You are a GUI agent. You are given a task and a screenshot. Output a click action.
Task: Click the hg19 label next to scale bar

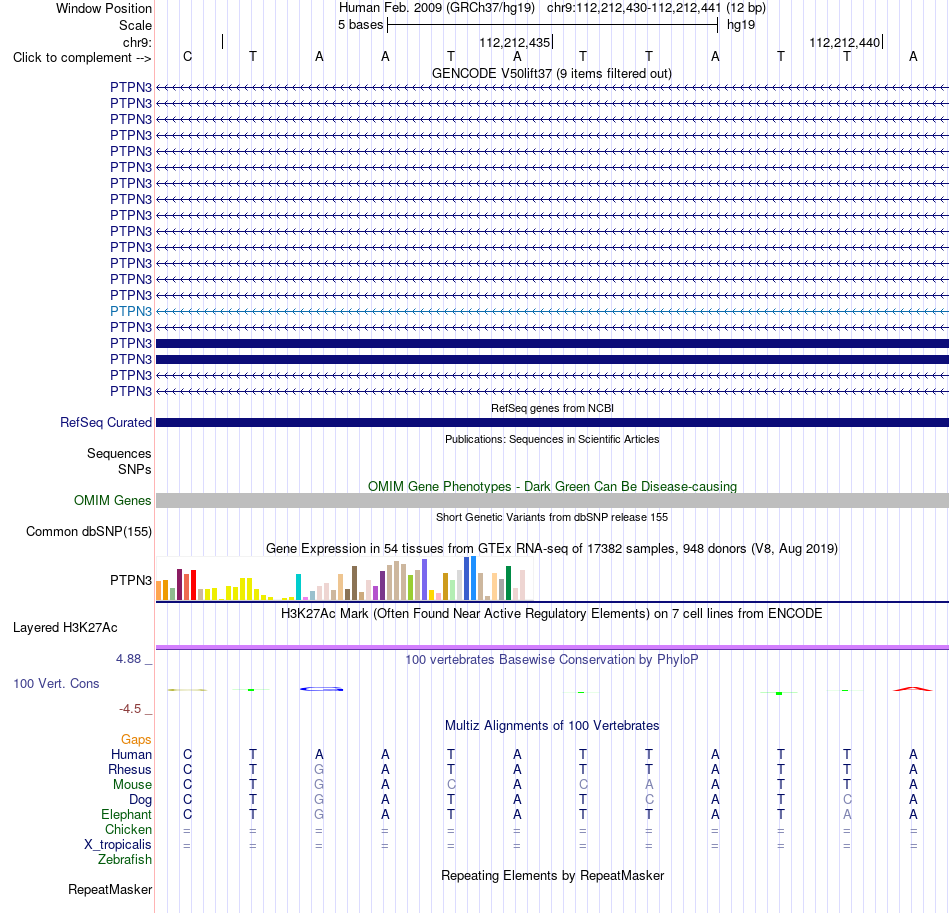coord(741,25)
